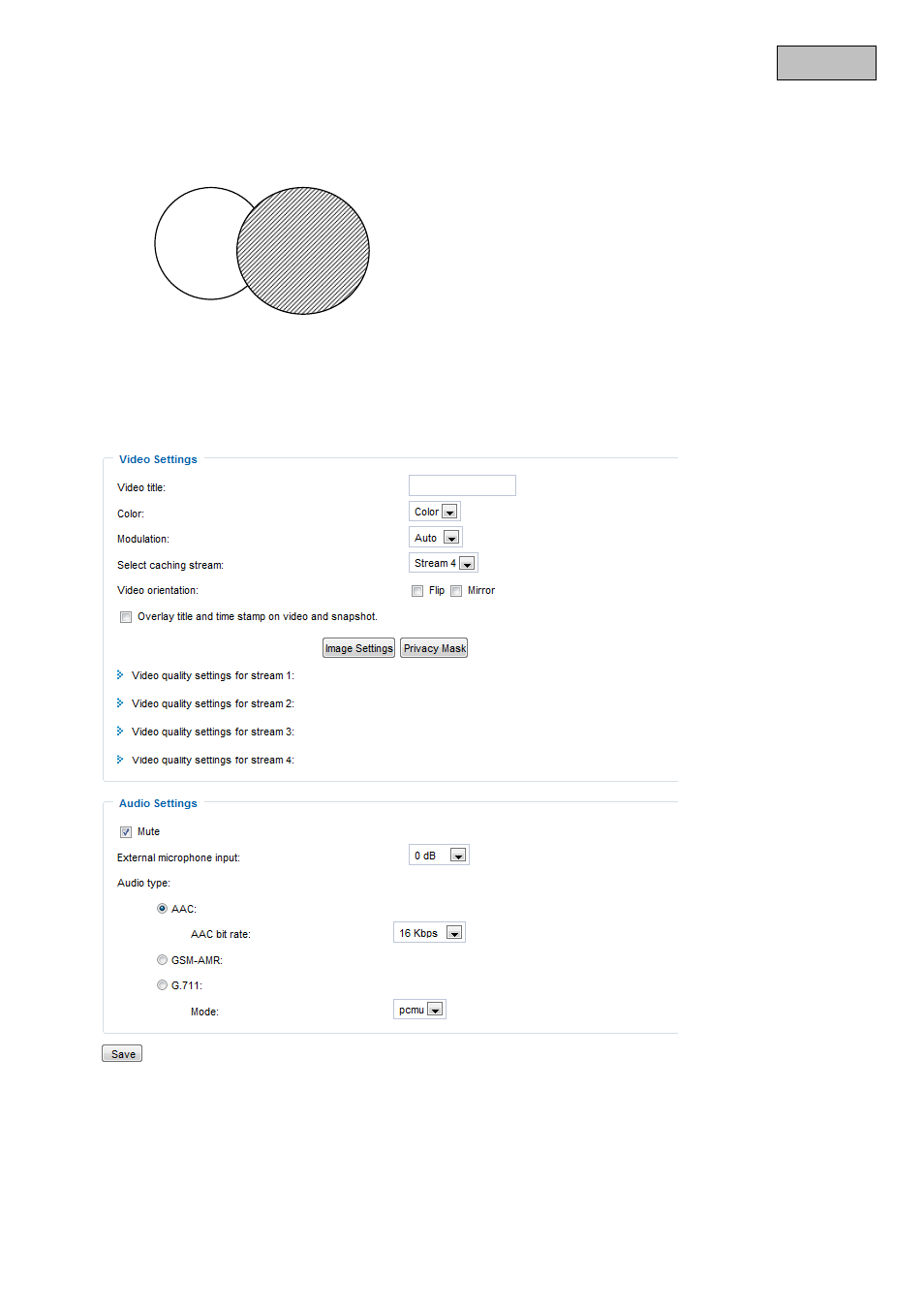Enable the Flip video orientation checkbox
Viewport: 924px width, 1308px height.
[x=417, y=591]
